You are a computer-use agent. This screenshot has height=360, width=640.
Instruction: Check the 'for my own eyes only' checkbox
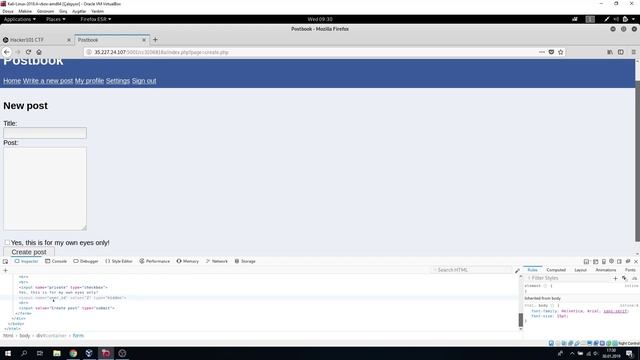7,242
